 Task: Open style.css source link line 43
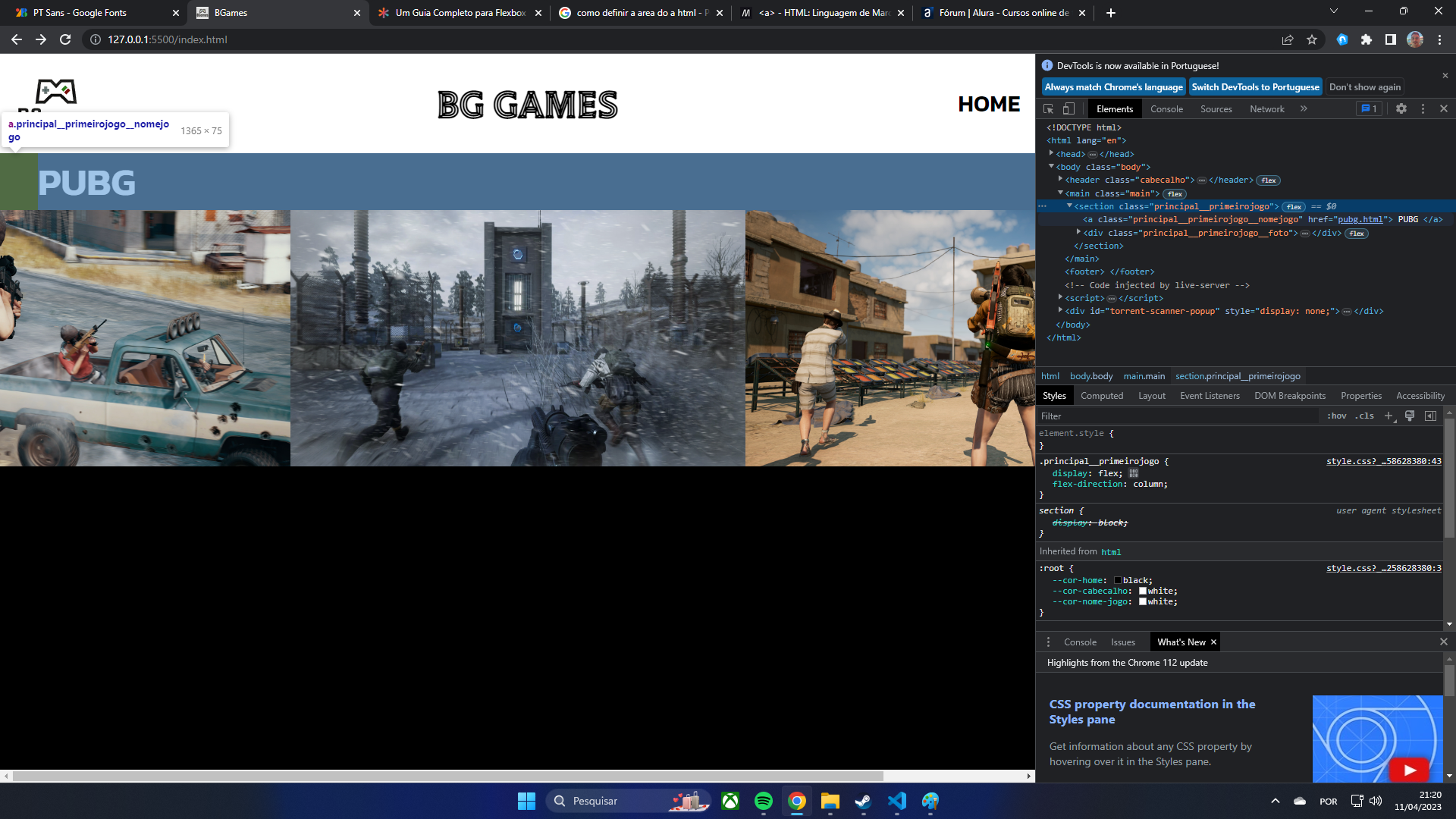pyautogui.click(x=1384, y=461)
